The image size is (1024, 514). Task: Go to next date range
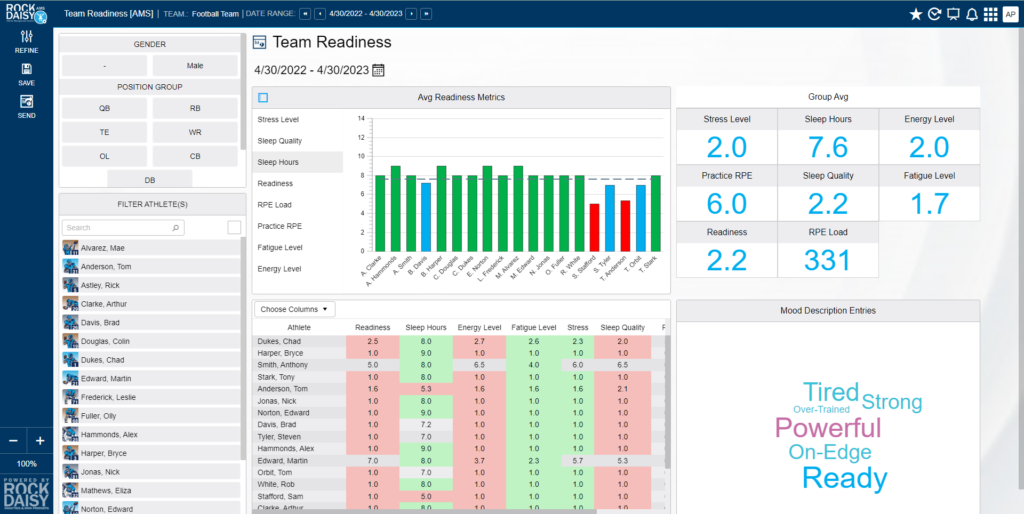pyautogui.click(x=411, y=14)
